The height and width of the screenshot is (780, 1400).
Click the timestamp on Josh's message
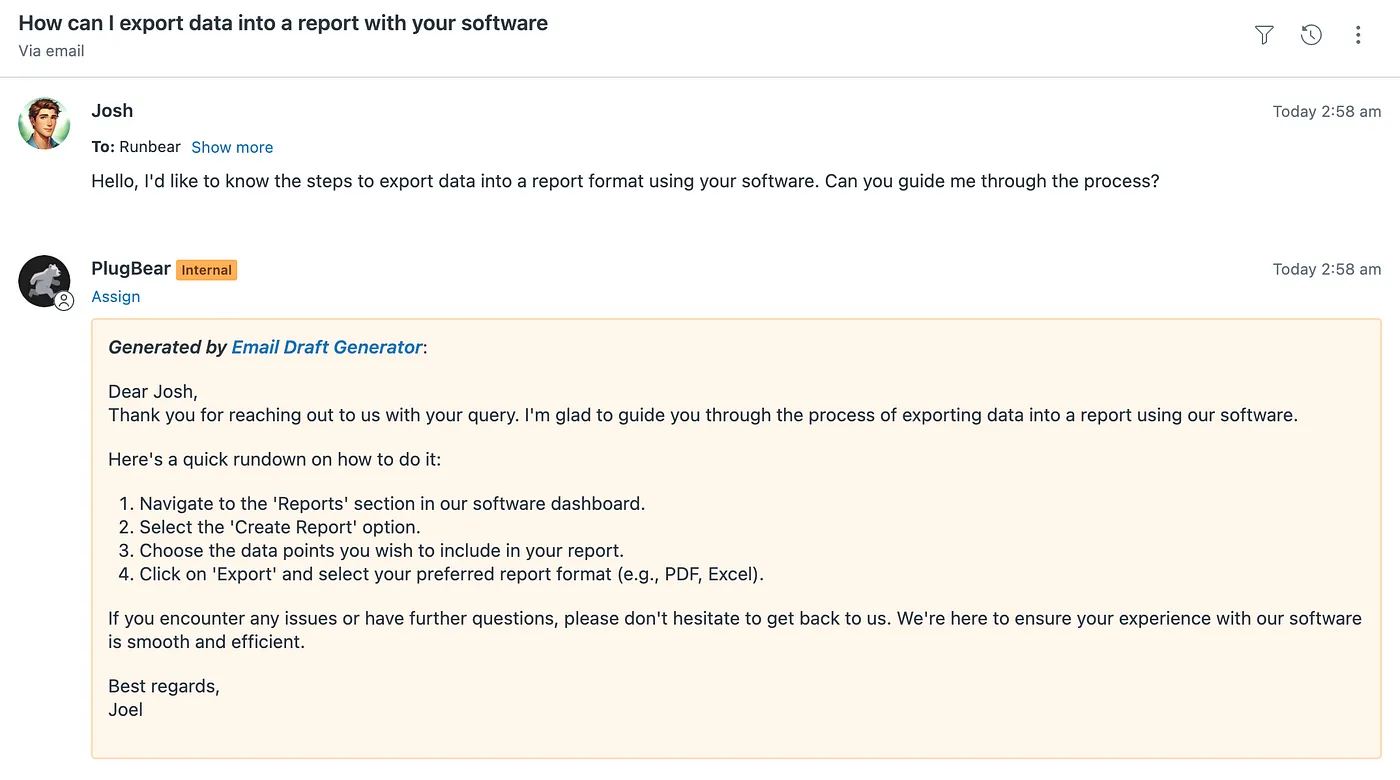1326,112
